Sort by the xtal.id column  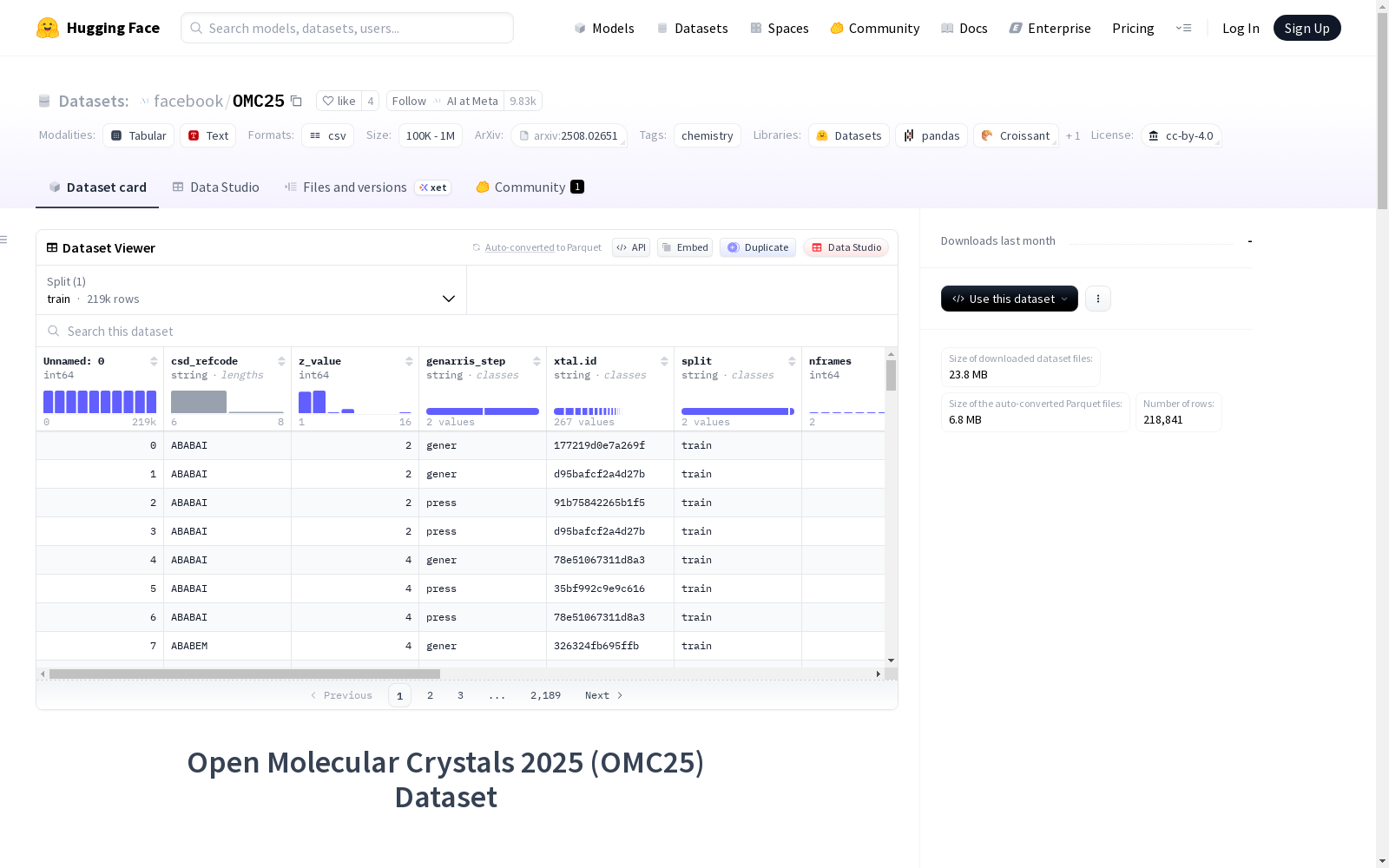(x=664, y=361)
